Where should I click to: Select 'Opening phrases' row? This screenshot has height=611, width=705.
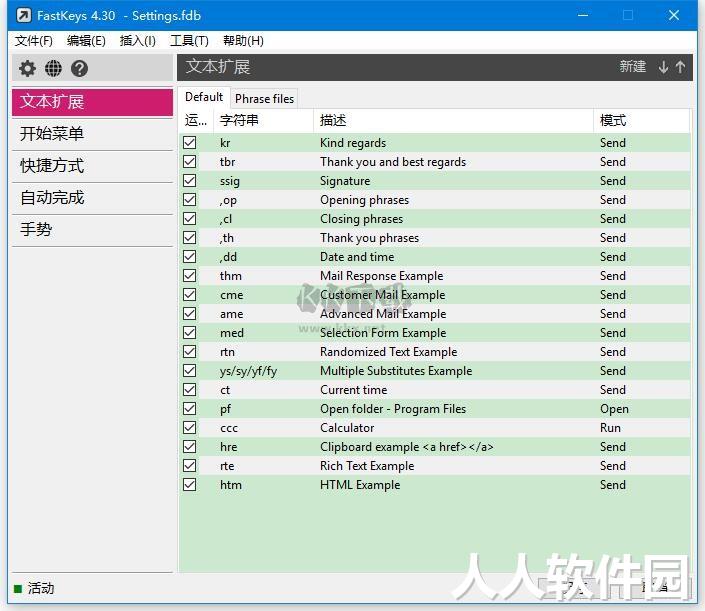pos(434,200)
